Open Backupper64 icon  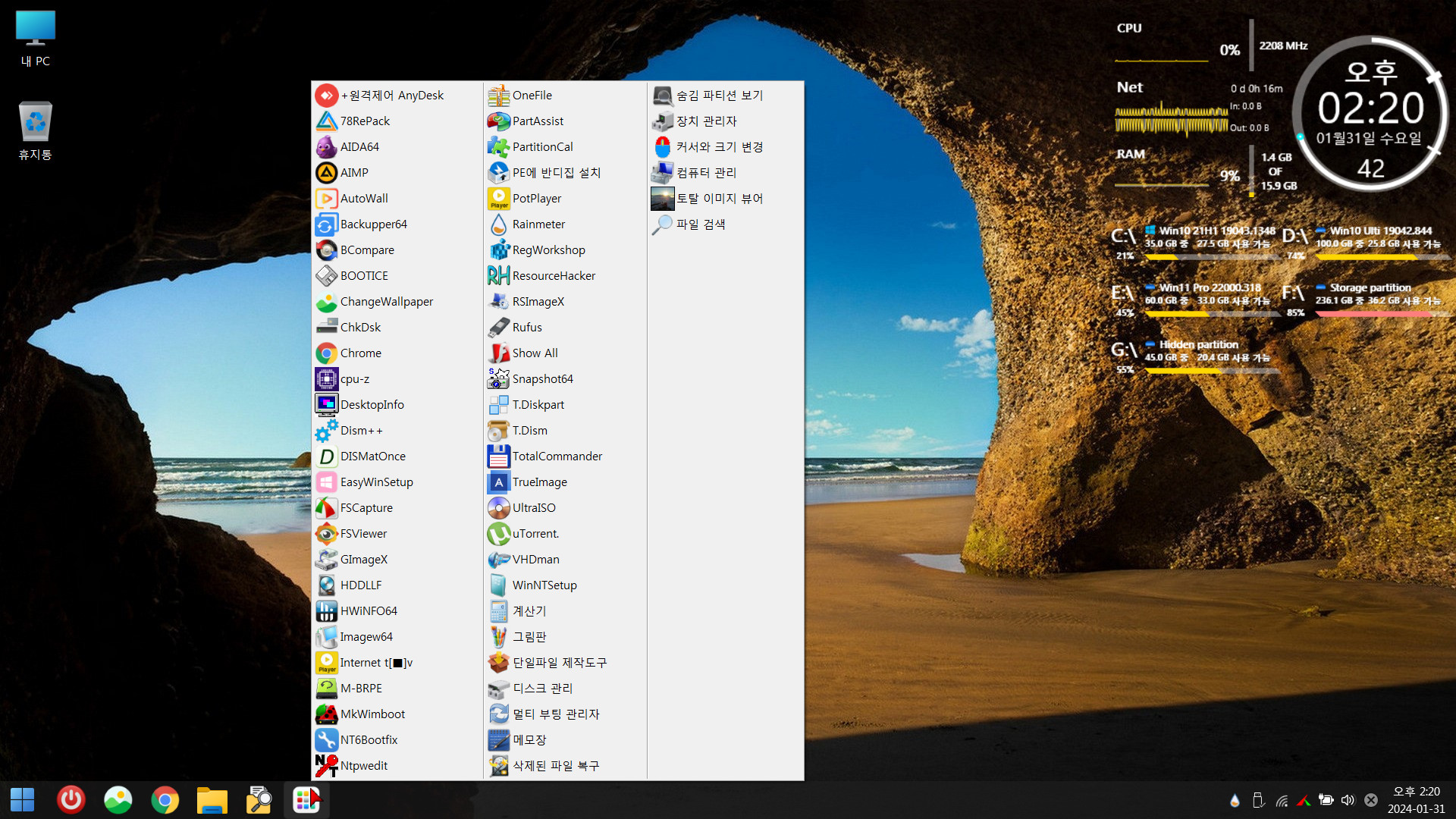326,224
